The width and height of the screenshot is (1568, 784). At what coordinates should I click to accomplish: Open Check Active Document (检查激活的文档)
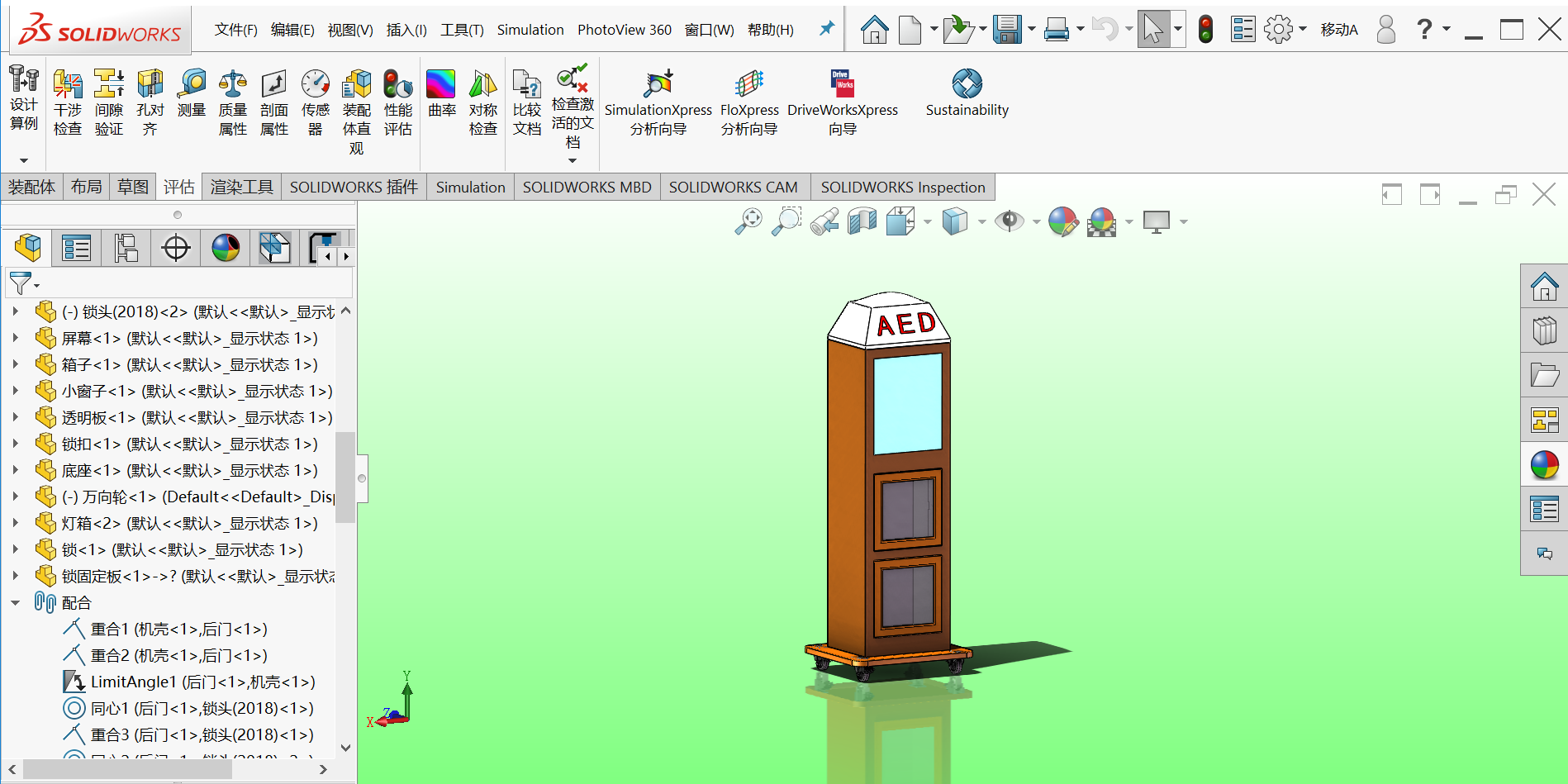573,107
